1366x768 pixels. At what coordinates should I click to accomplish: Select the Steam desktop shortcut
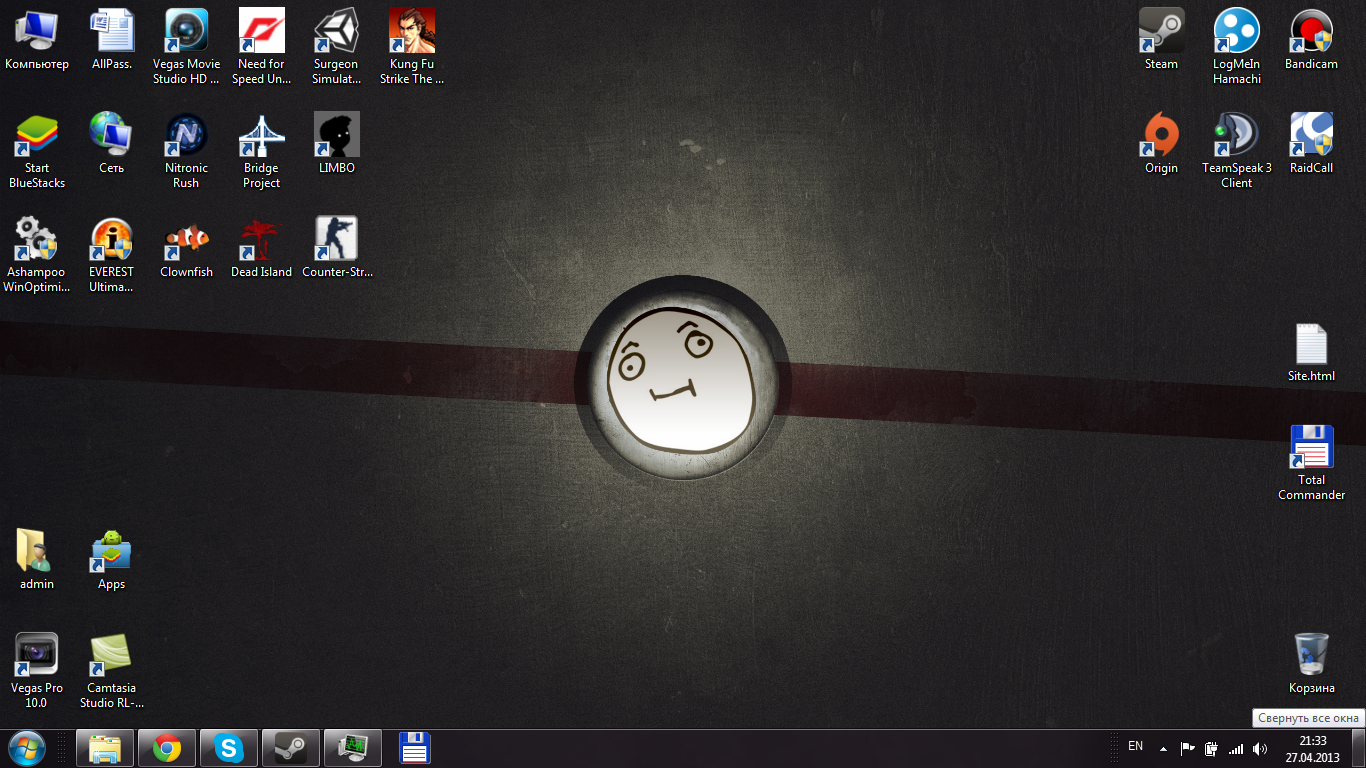click(1162, 40)
